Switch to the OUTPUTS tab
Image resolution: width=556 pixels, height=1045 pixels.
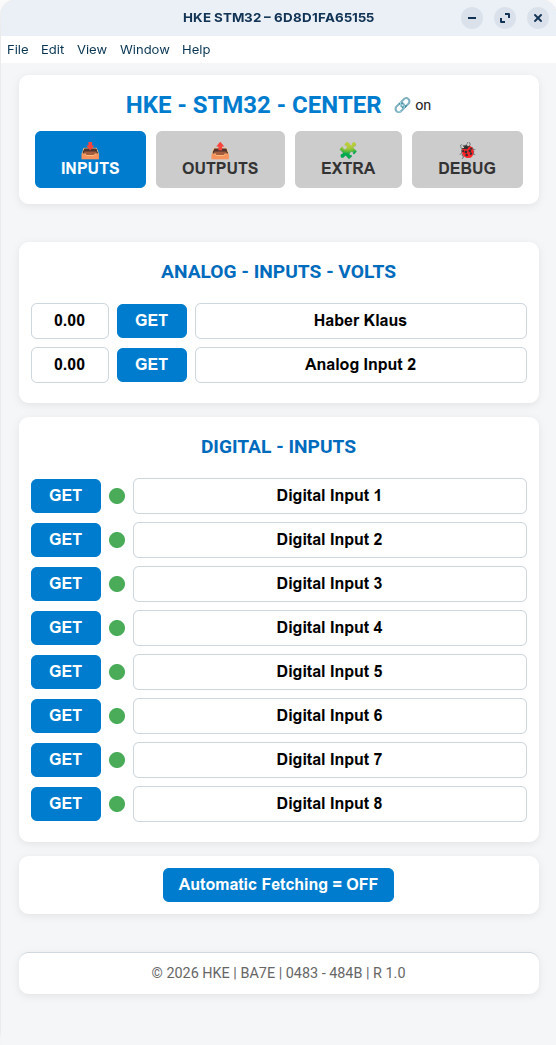(220, 159)
